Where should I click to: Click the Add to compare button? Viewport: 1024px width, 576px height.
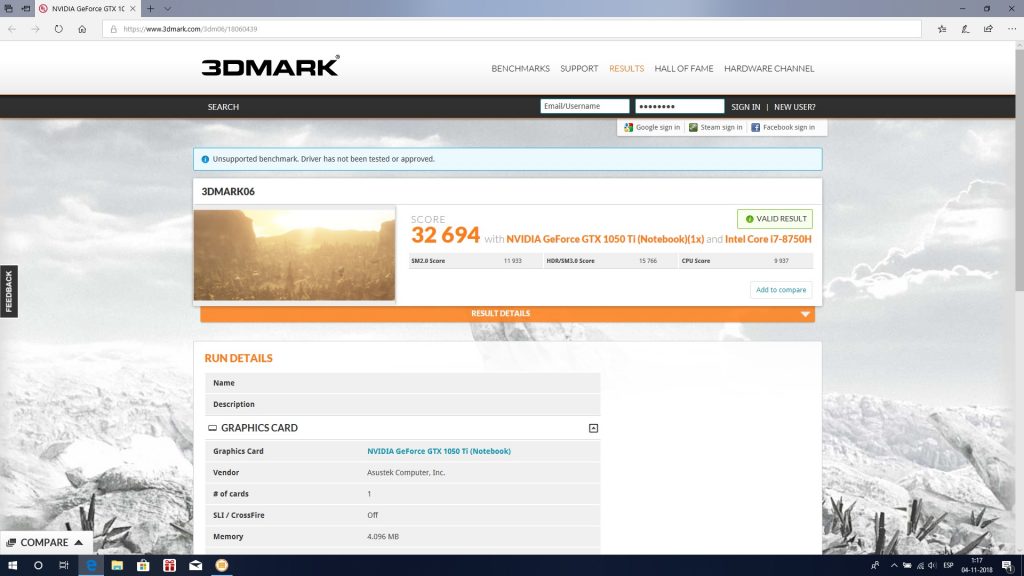[781, 290]
